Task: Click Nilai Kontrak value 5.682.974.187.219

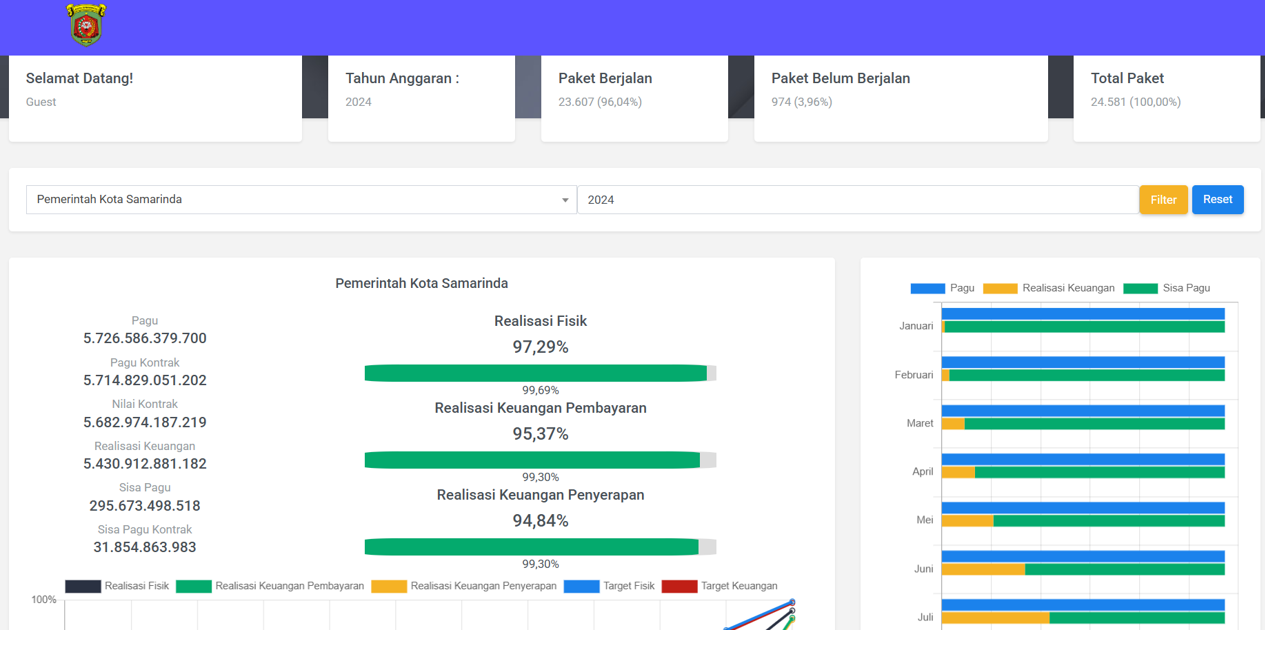Action: pos(145,422)
